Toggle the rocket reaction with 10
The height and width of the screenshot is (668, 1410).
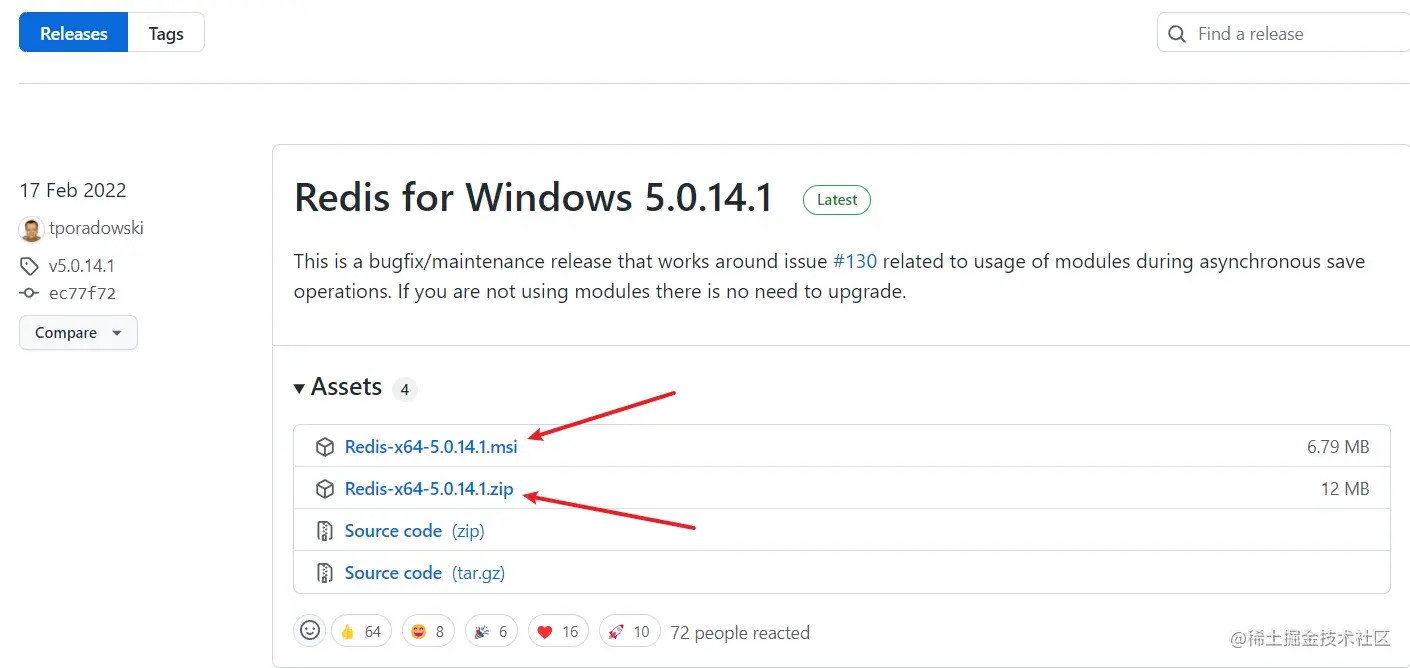point(630,631)
